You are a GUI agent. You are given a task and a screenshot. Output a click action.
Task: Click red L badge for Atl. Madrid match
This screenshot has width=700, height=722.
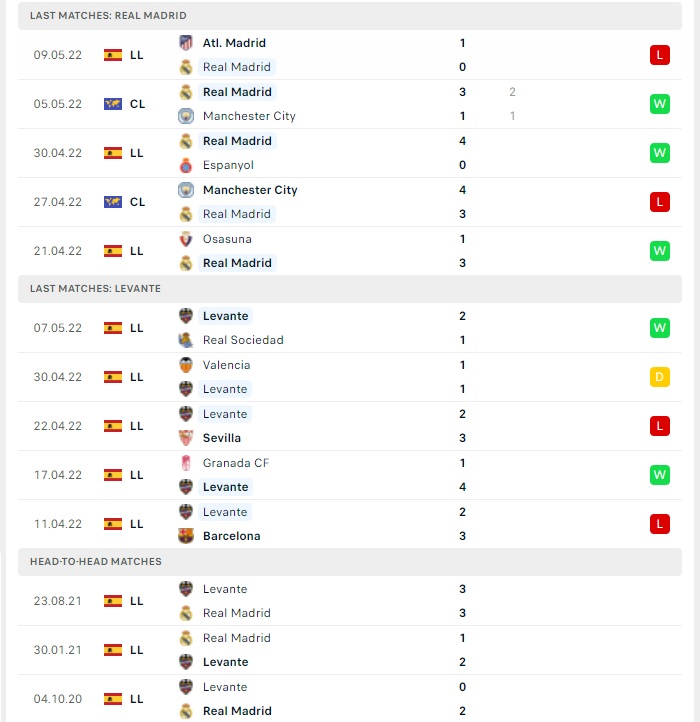click(659, 55)
